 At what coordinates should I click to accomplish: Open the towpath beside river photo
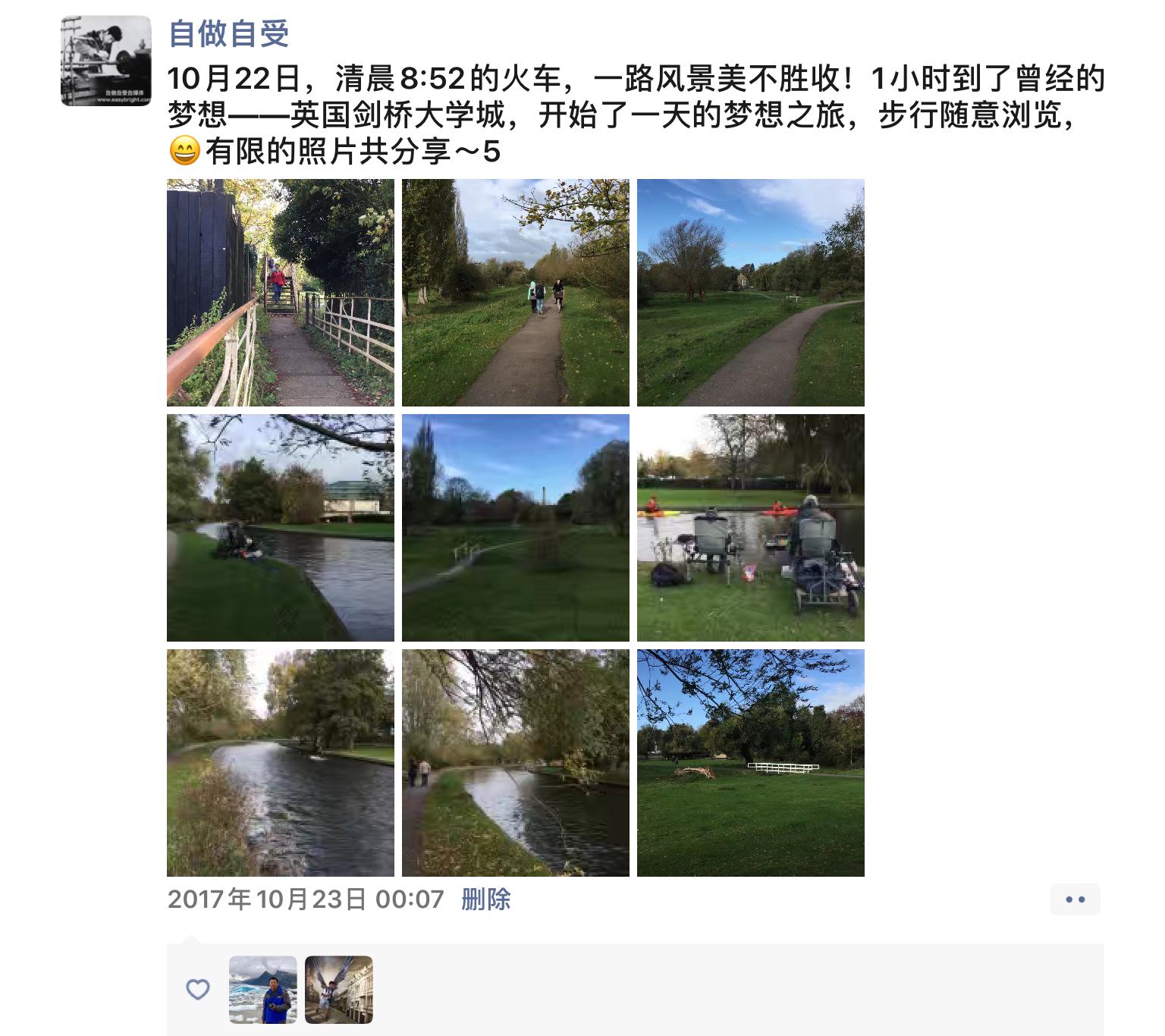(x=516, y=763)
